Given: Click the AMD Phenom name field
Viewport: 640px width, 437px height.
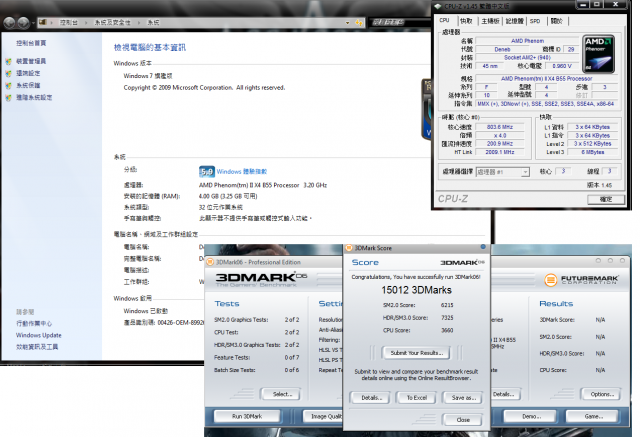Looking at the screenshot, I should (x=527, y=41).
